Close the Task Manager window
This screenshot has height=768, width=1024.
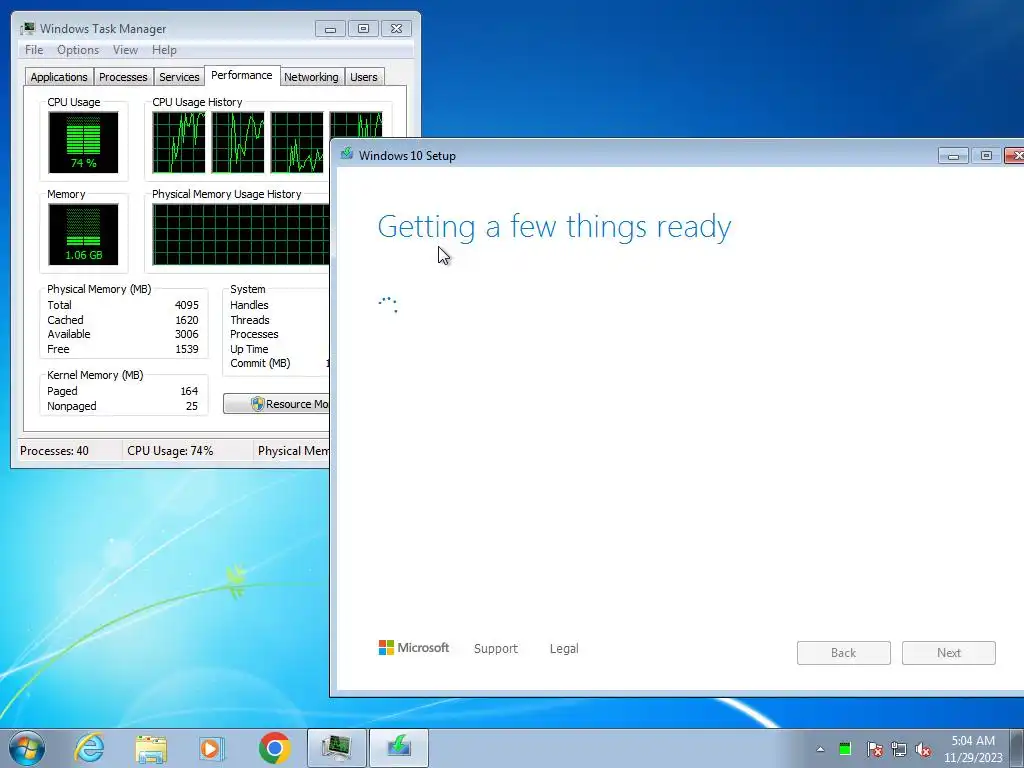[396, 29]
